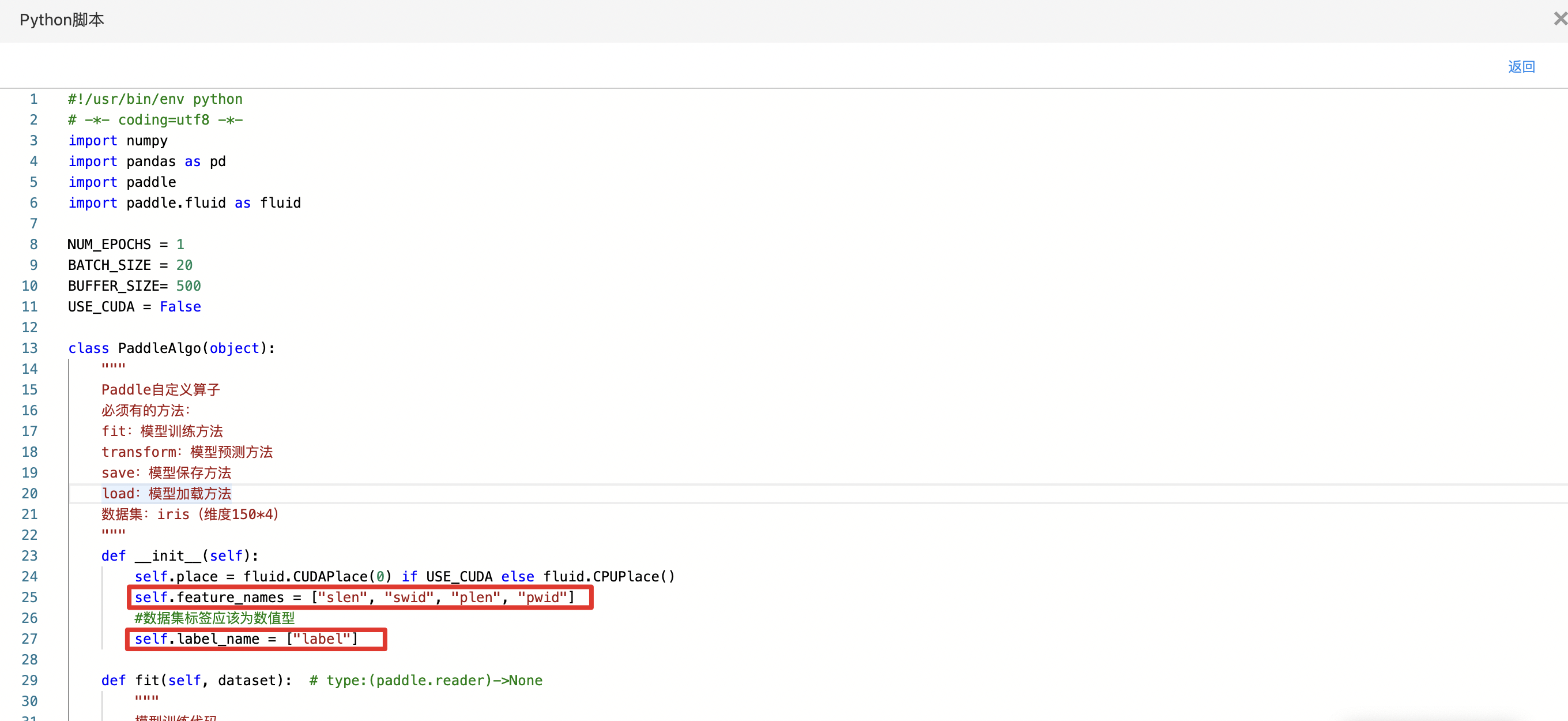Click line number 13 in the gutter
Image resolution: width=1568 pixels, height=721 pixels.
(29, 348)
